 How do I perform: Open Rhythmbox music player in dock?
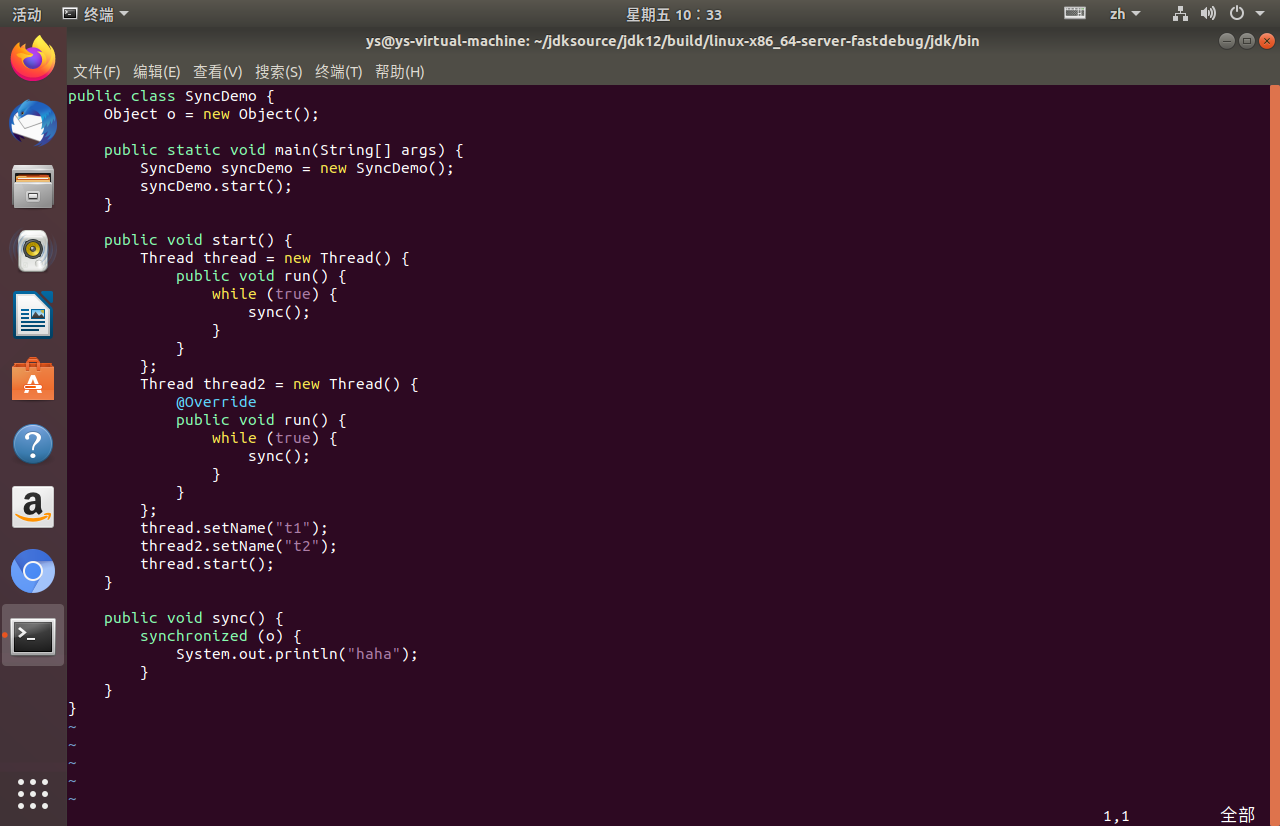click(x=33, y=251)
